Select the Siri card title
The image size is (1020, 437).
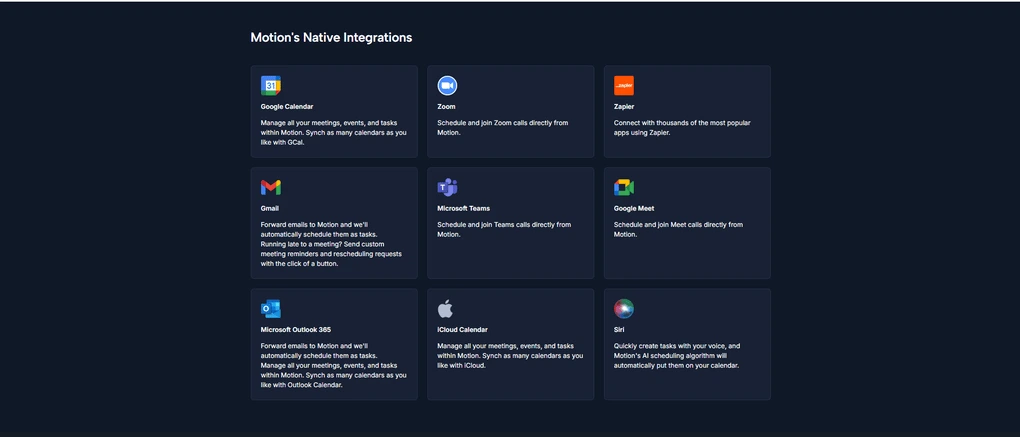pyautogui.click(x=619, y=330)
